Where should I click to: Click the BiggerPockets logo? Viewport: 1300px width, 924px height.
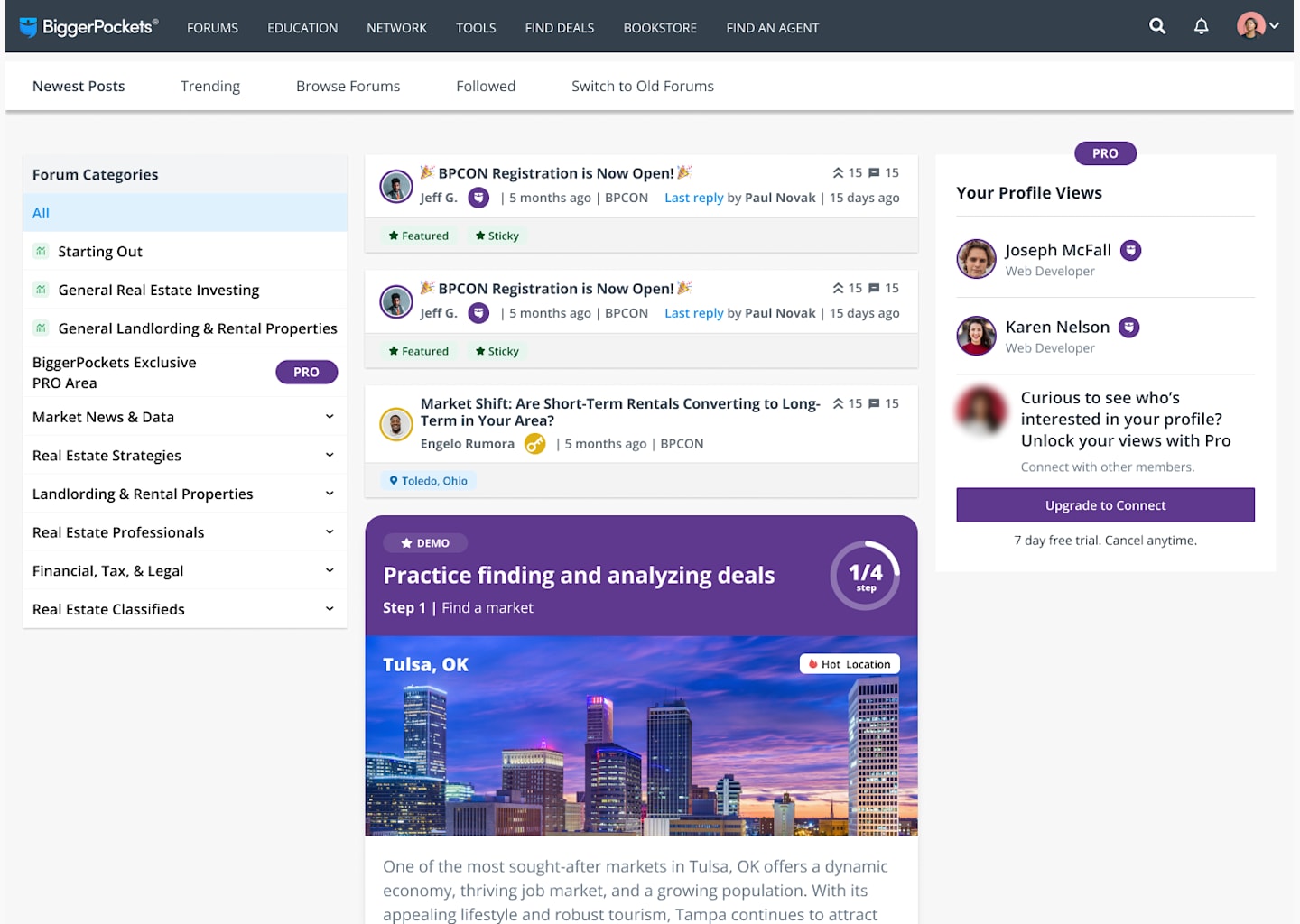[x=88, y=27]
